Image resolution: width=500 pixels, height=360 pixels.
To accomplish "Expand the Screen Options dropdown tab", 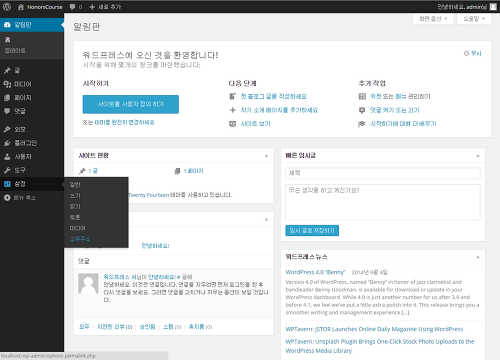I will click(433, 19).
